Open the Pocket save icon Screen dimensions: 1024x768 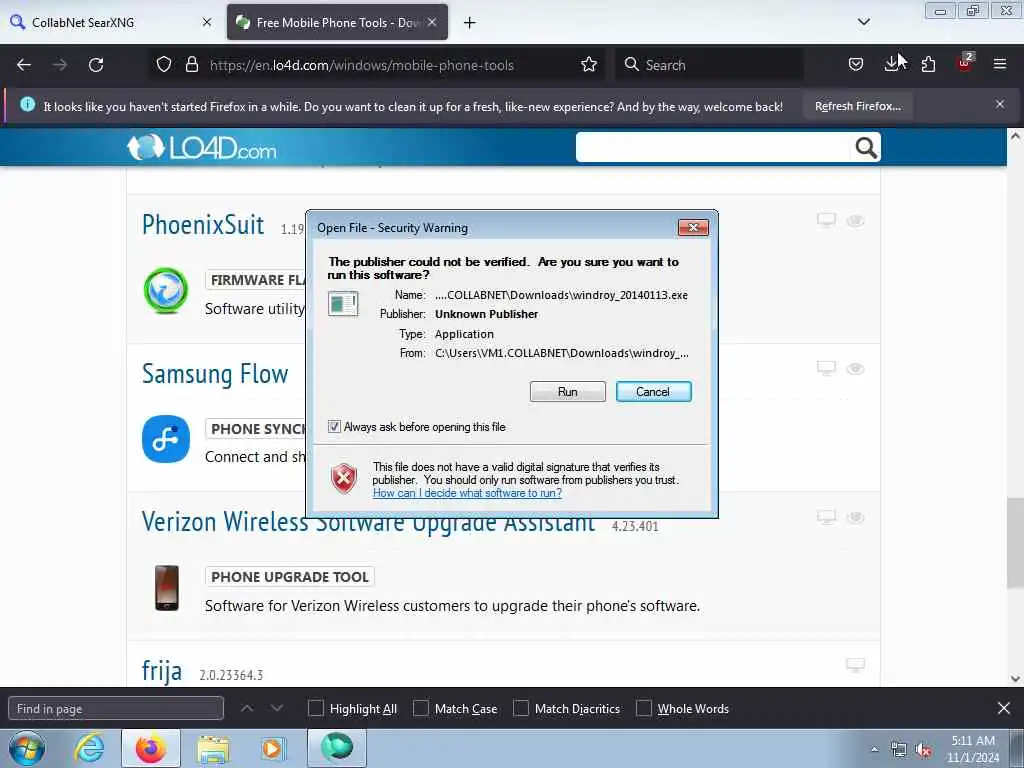coord(856,65)
